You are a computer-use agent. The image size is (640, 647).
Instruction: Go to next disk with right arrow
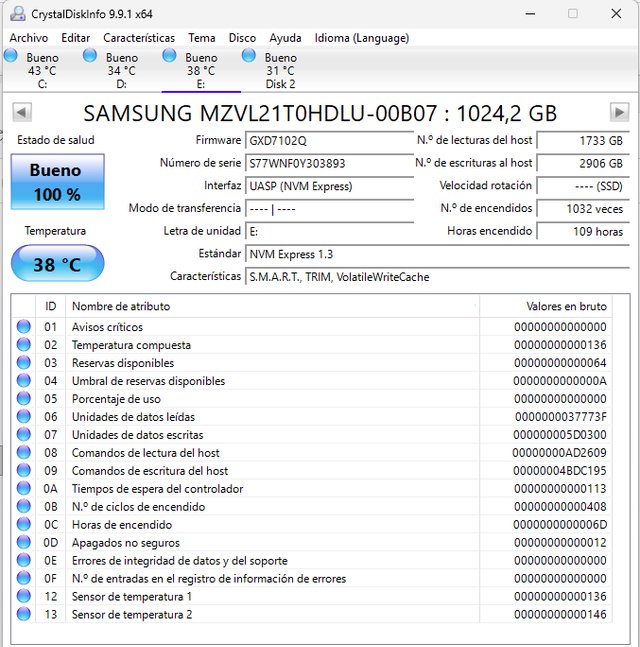tap(619, 112)
